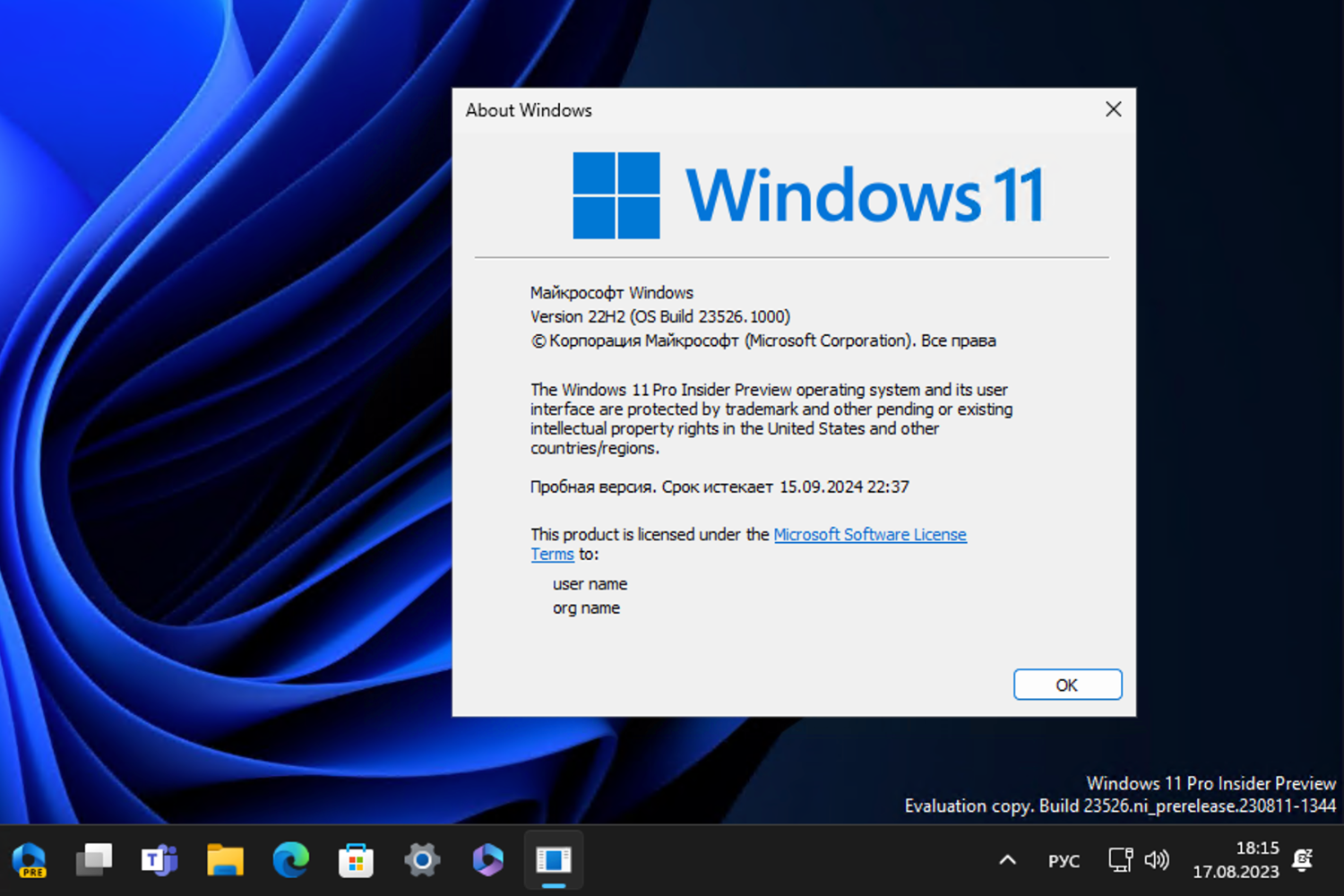Screen dimensions: 1344x896
Task: Select the active About Windows taskbar icon
Action: (x=553, y=860)
